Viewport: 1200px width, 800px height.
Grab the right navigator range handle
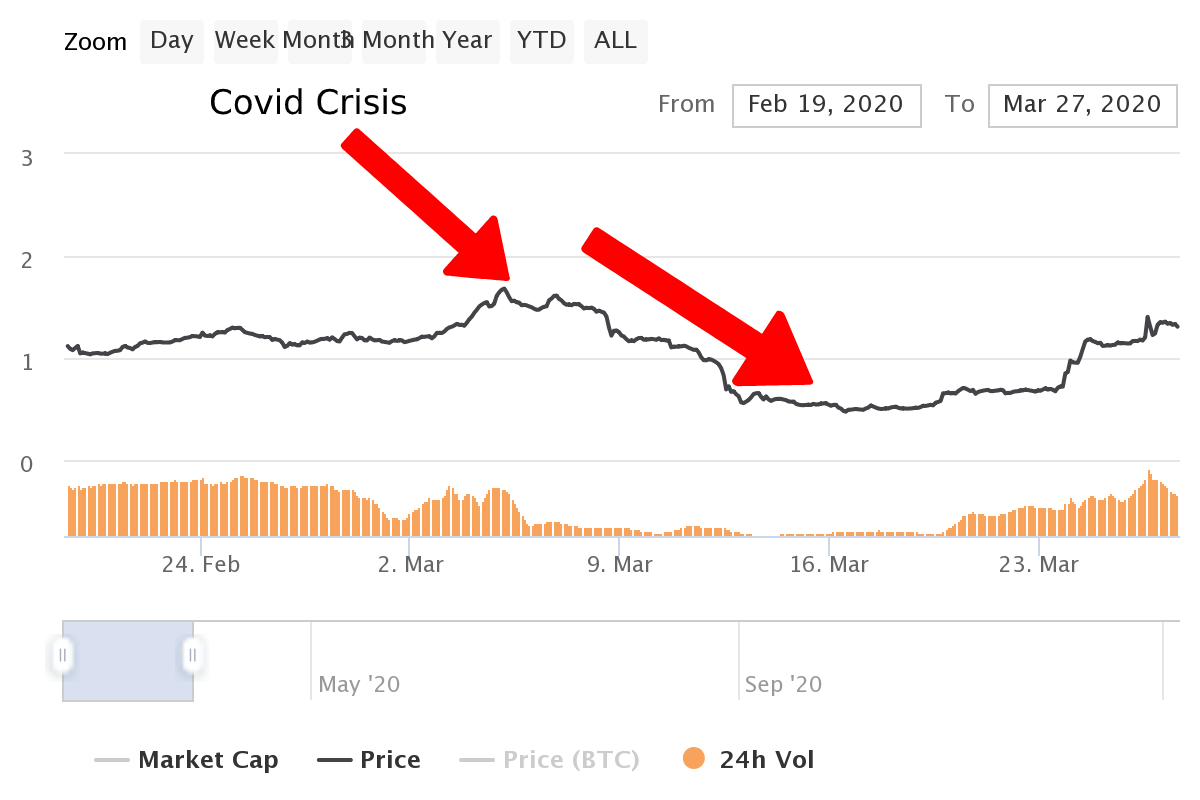pyautogui.click(x=192, y=656)
